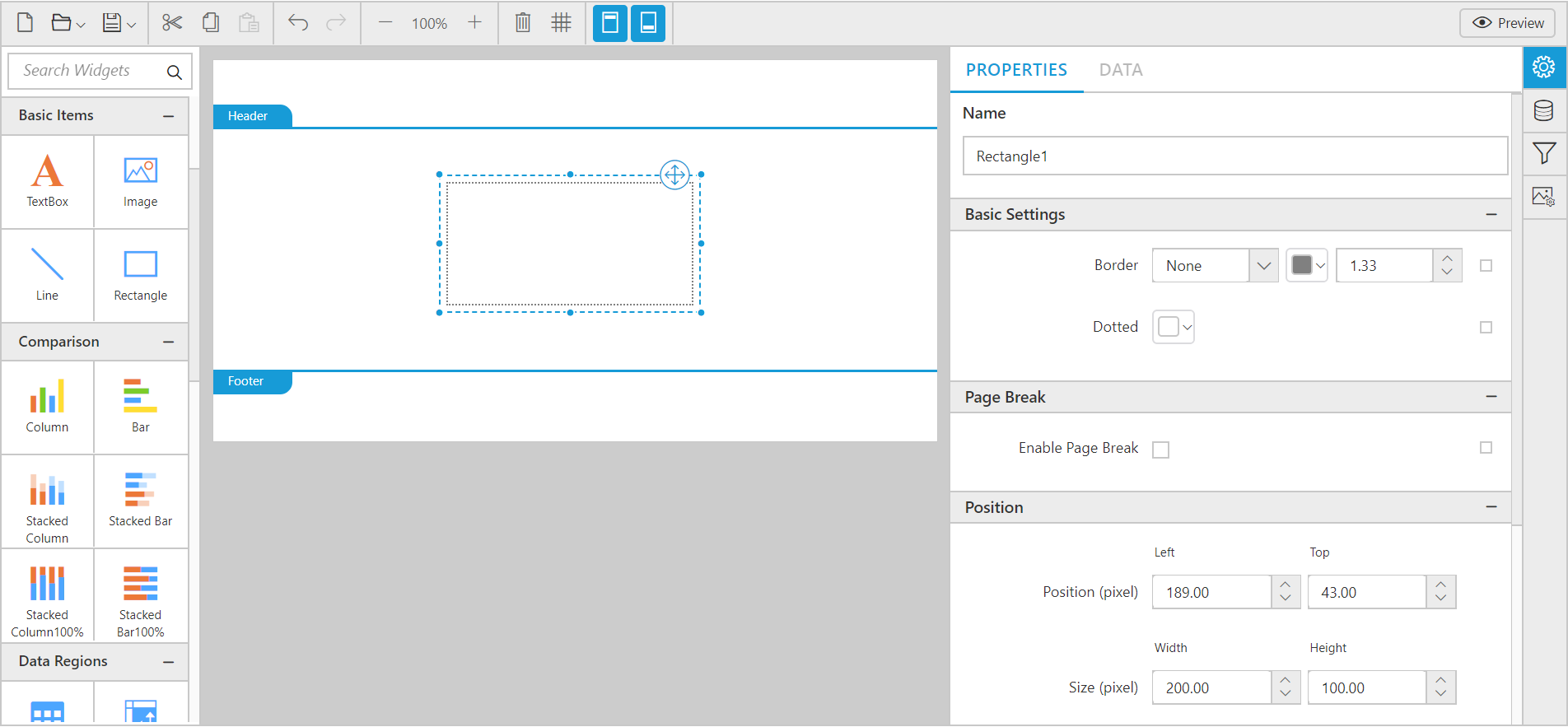The height and width of the screenshot is (727, 1568).
Task: Increase the Width size value
Action: coord(1286,680)
